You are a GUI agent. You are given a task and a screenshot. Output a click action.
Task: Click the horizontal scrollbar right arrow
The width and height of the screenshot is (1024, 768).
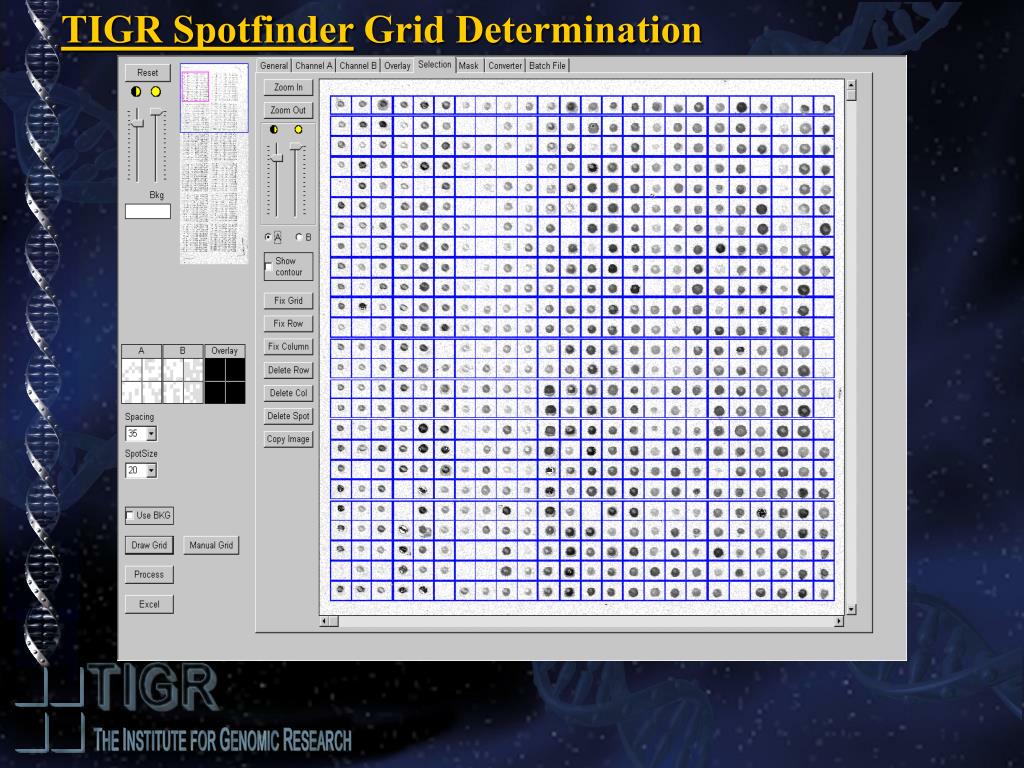(839, 621)
